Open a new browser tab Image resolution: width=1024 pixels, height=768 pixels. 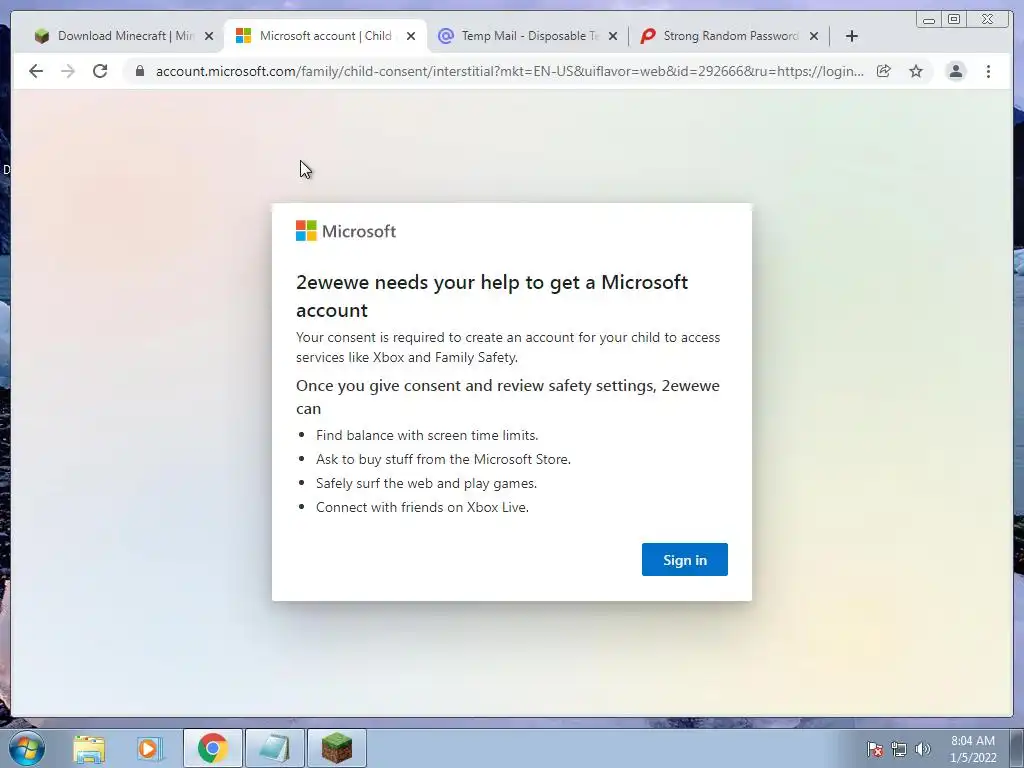click(852, 36)
